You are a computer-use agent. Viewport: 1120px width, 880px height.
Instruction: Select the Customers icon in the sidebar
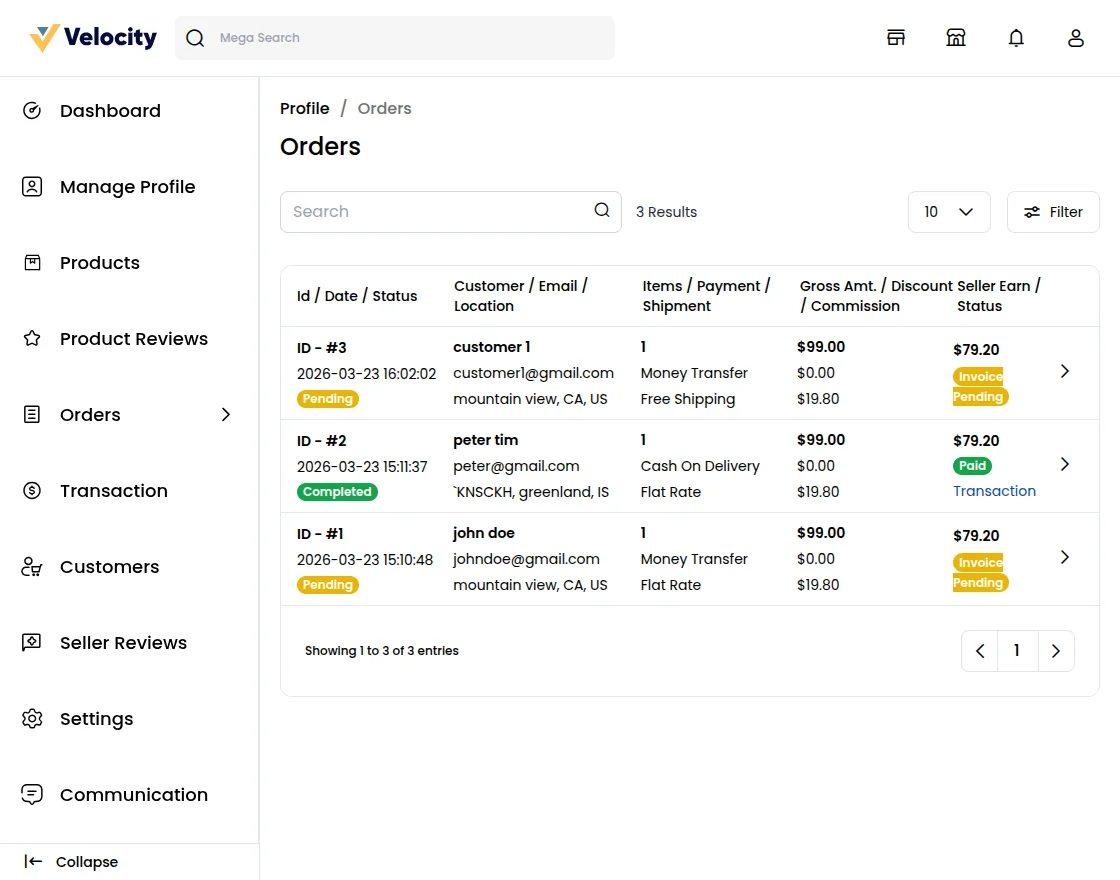point(31,566)
